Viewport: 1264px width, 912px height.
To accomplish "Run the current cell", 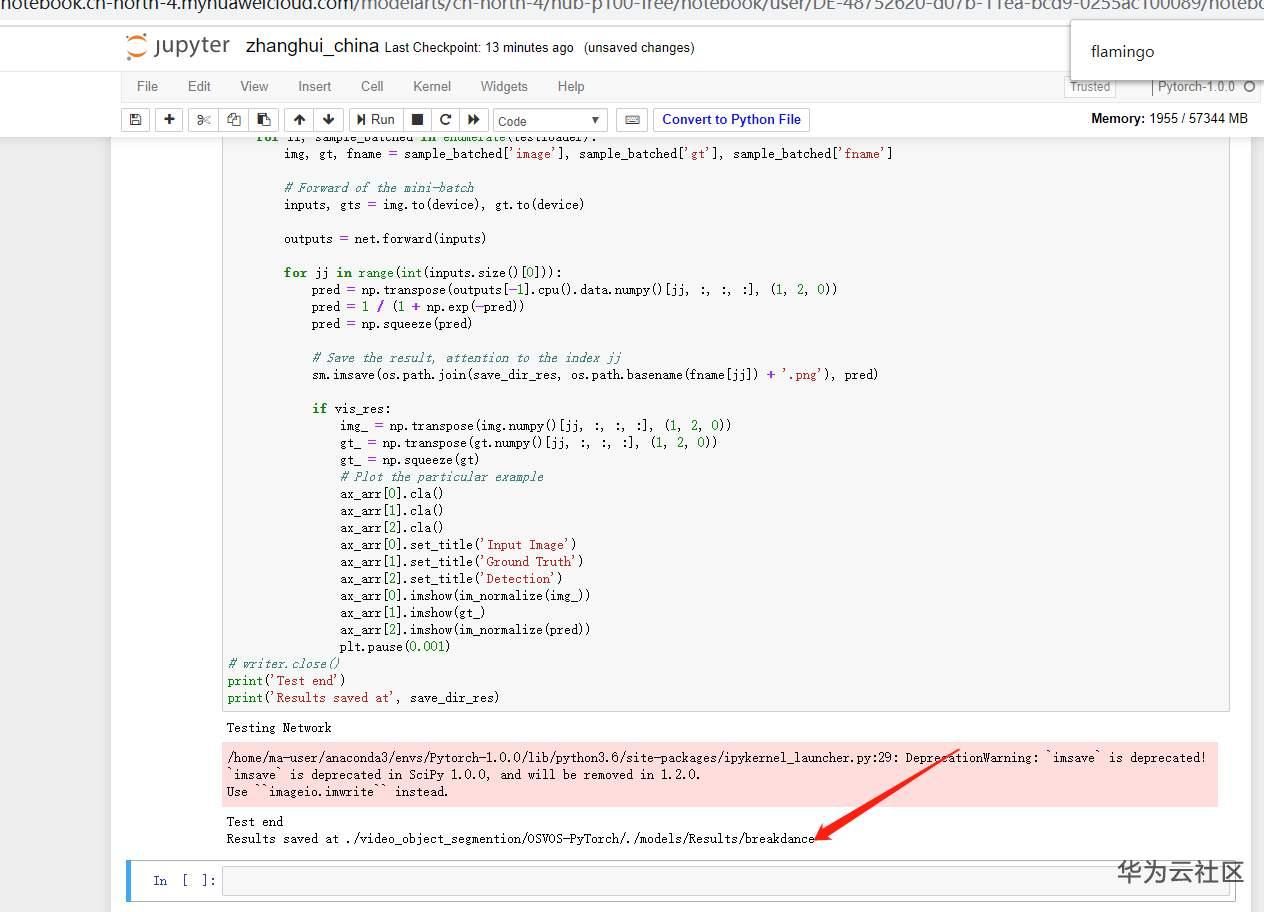I will click(376, 120).
